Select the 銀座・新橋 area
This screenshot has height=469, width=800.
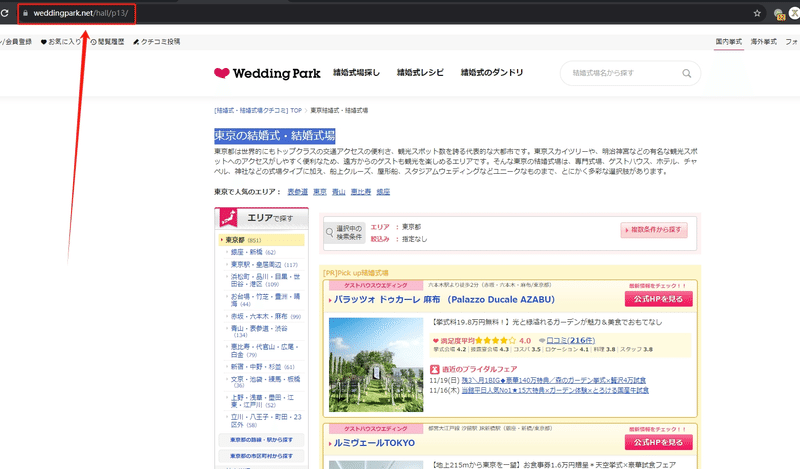[253, 252]
